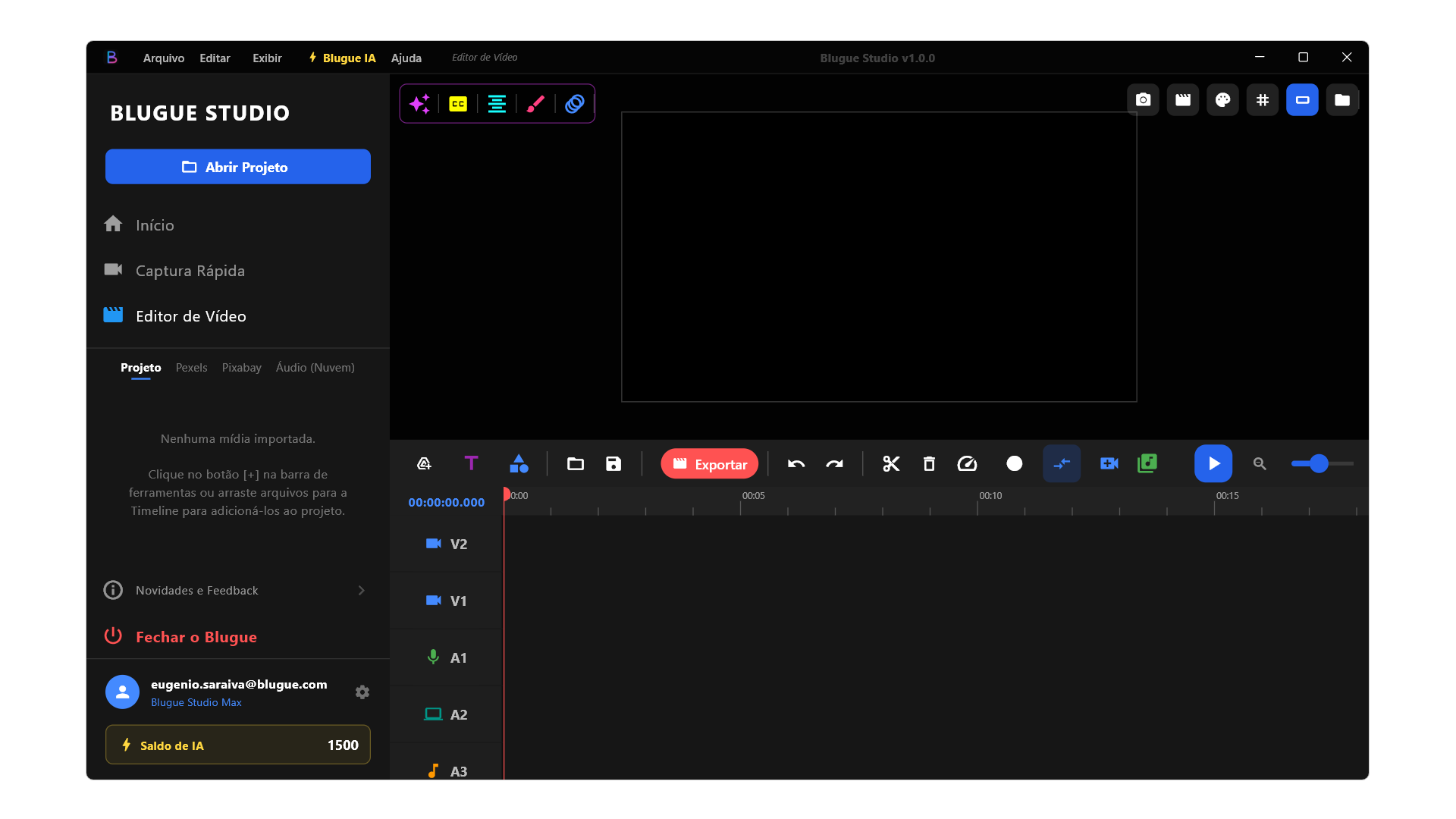The height and width of the screenshot is (819, 1456).
Task: Select the A3 music track header
Action: click(446, 763)
